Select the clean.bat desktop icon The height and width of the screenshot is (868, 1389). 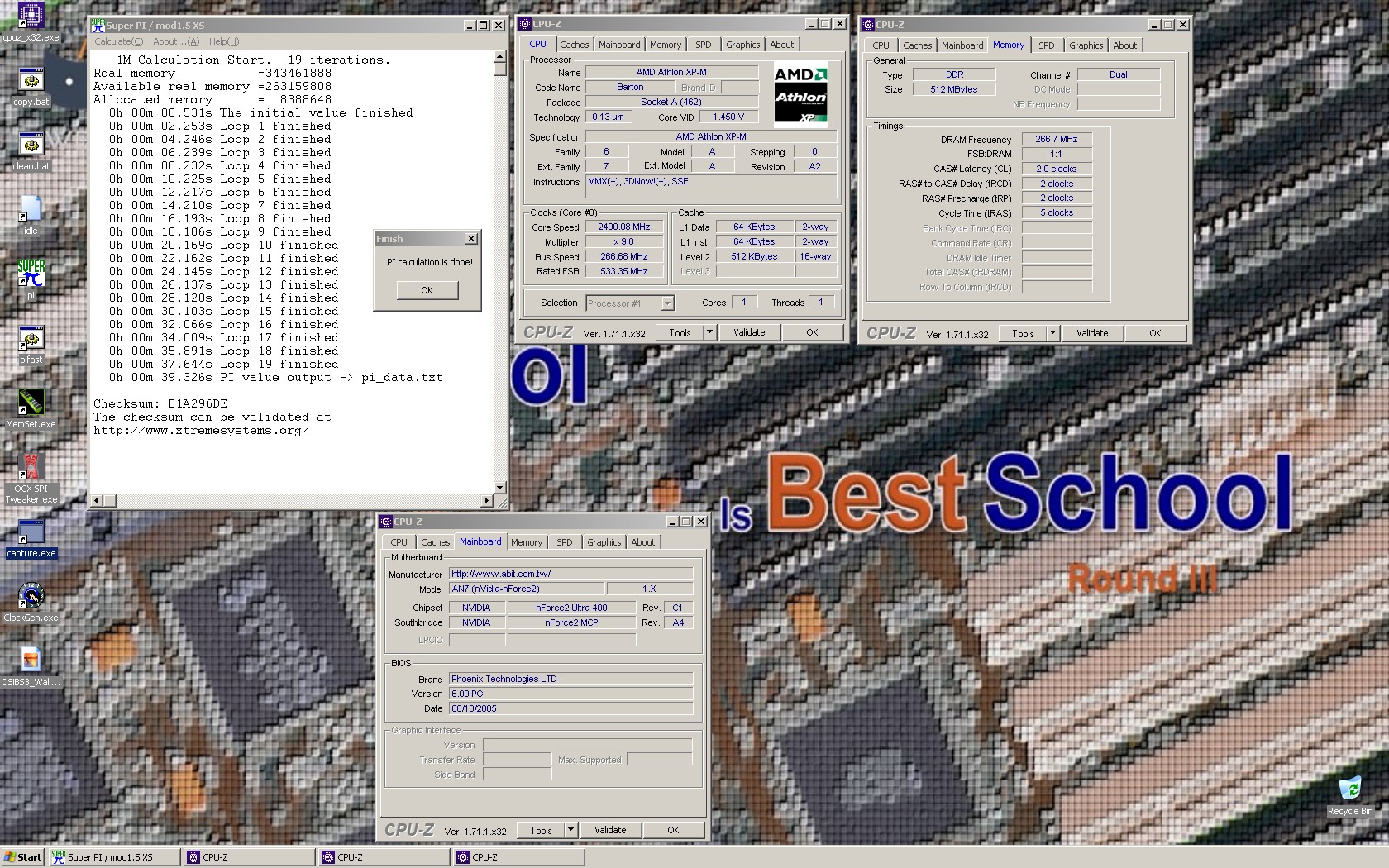coord(31,151)
